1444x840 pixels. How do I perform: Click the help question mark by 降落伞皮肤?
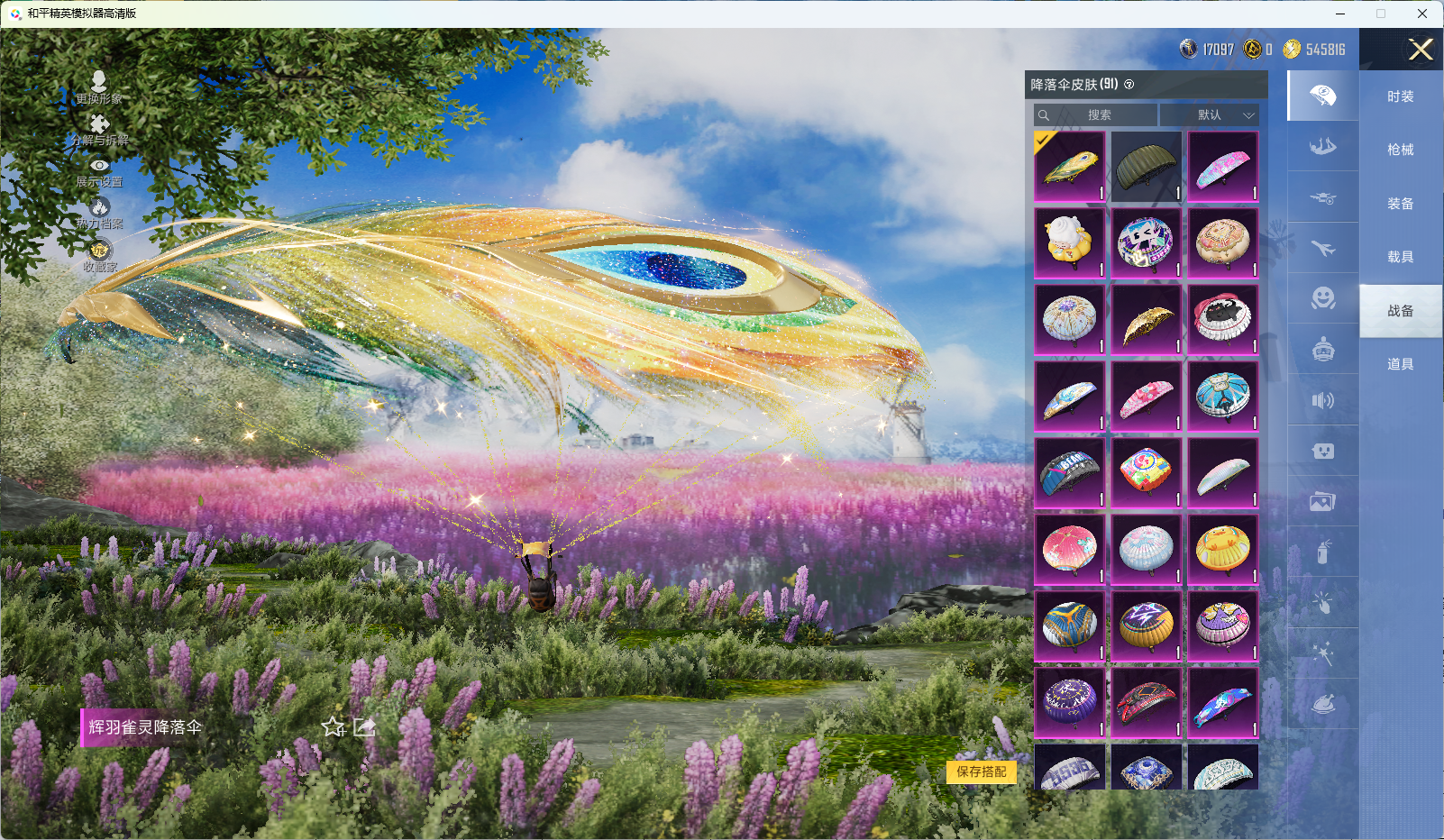[1129, 85]
